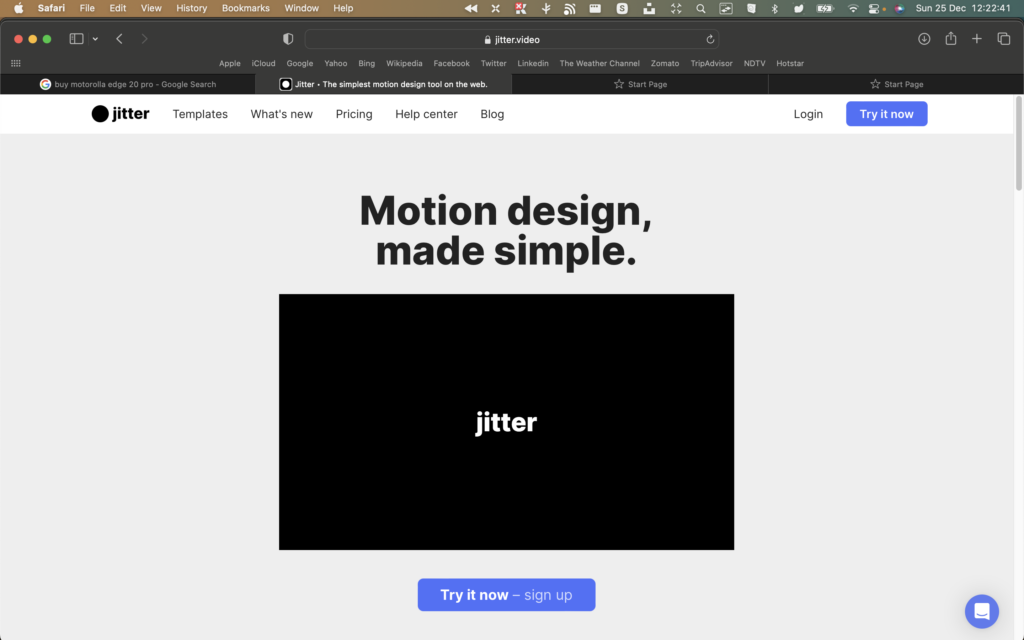1024x640 pixels.
Task: Open the History menu
Action: point(191,8)
